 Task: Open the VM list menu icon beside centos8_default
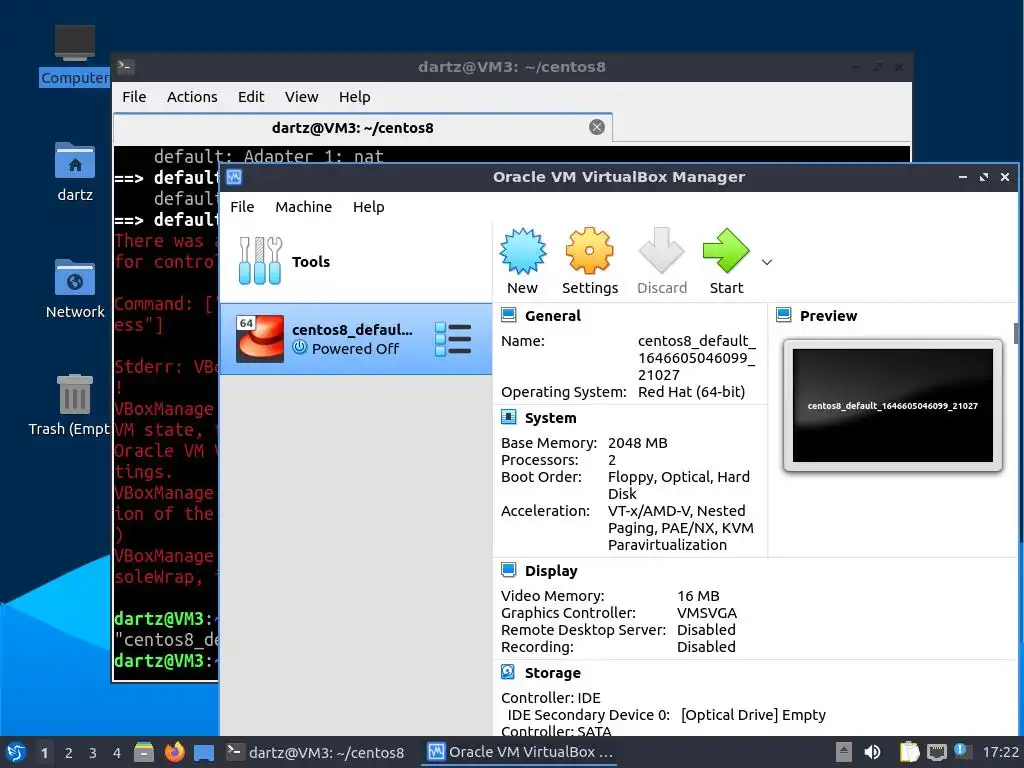453,339
